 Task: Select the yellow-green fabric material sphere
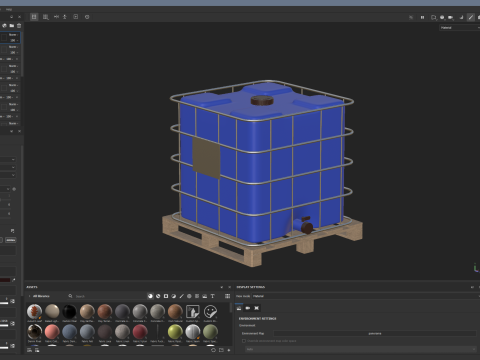(x=175, y=332)
